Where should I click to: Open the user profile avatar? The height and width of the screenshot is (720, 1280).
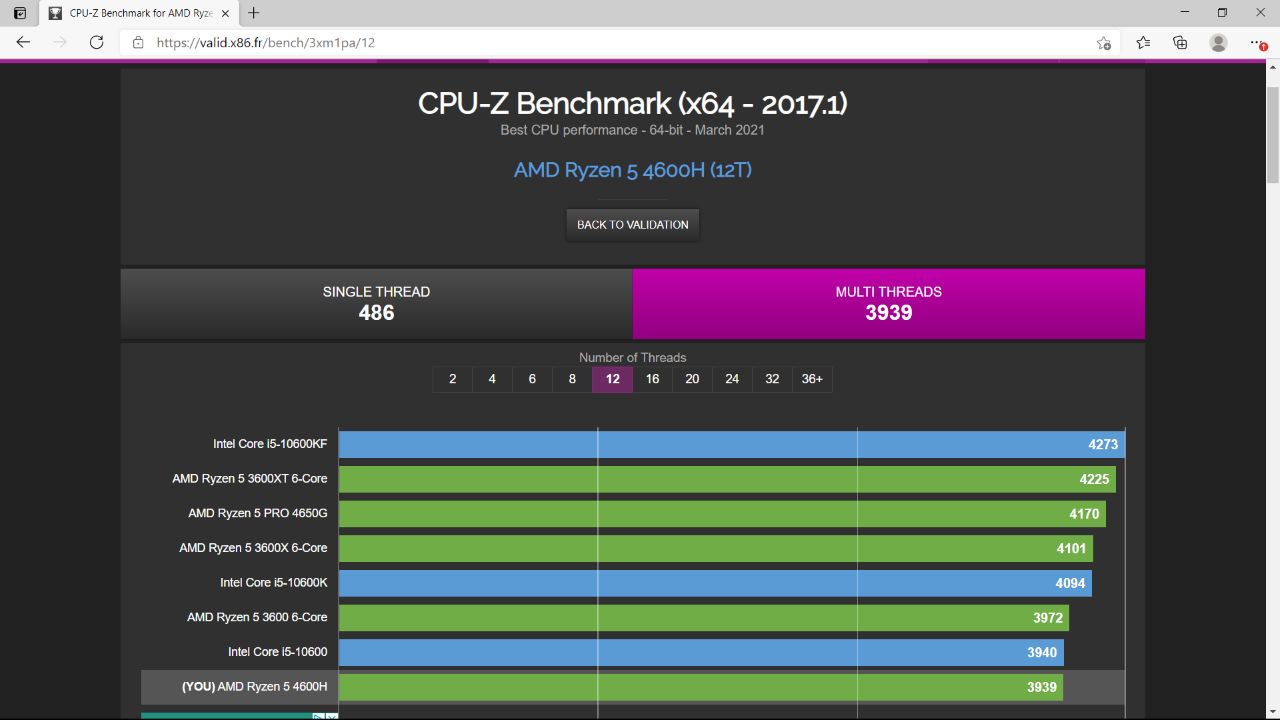pyautogui.click(x=1218, y=43)
